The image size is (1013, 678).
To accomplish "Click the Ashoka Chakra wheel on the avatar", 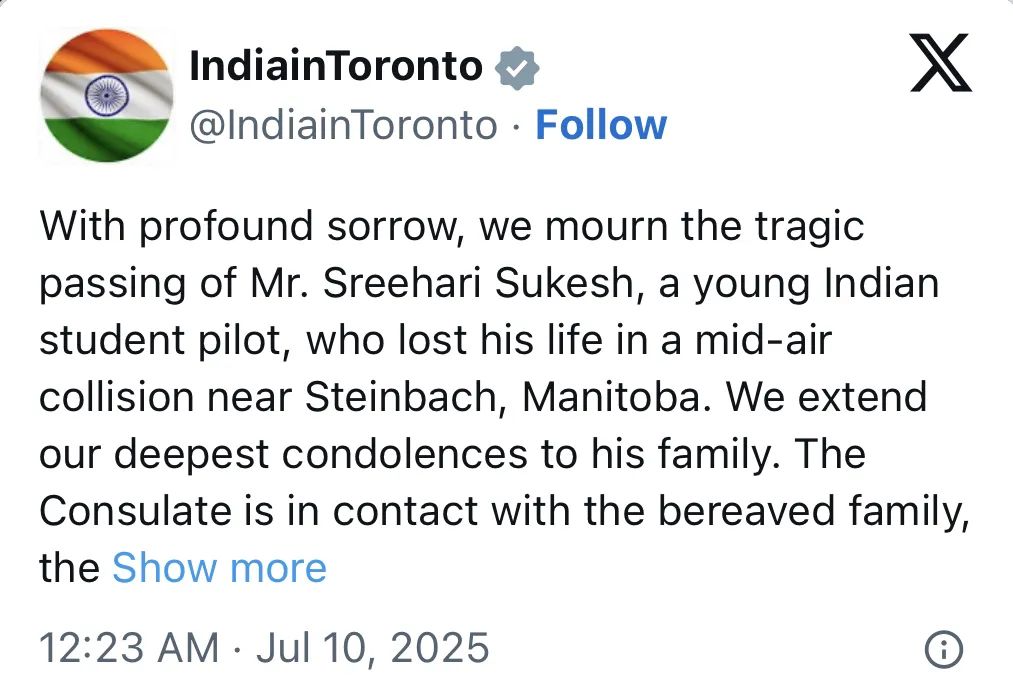I will pyautogui.click(x=103, y=95).
